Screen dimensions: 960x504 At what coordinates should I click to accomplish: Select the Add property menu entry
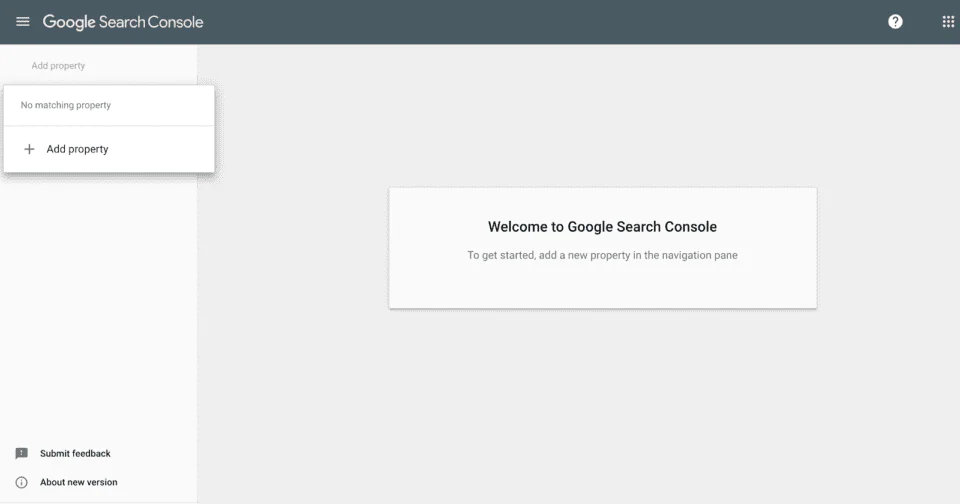[77, 149]
